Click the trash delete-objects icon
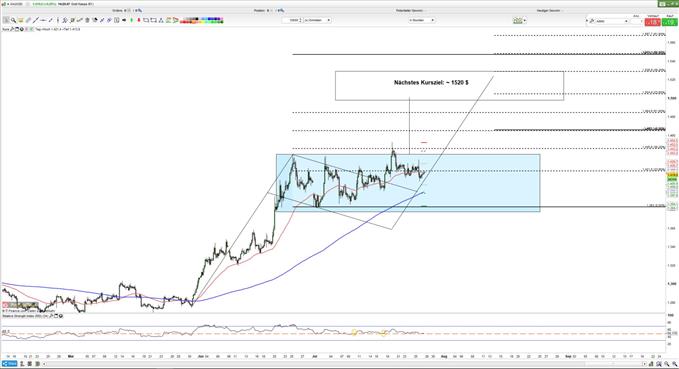This screenshot has height=369, width=679. (87, 20)
